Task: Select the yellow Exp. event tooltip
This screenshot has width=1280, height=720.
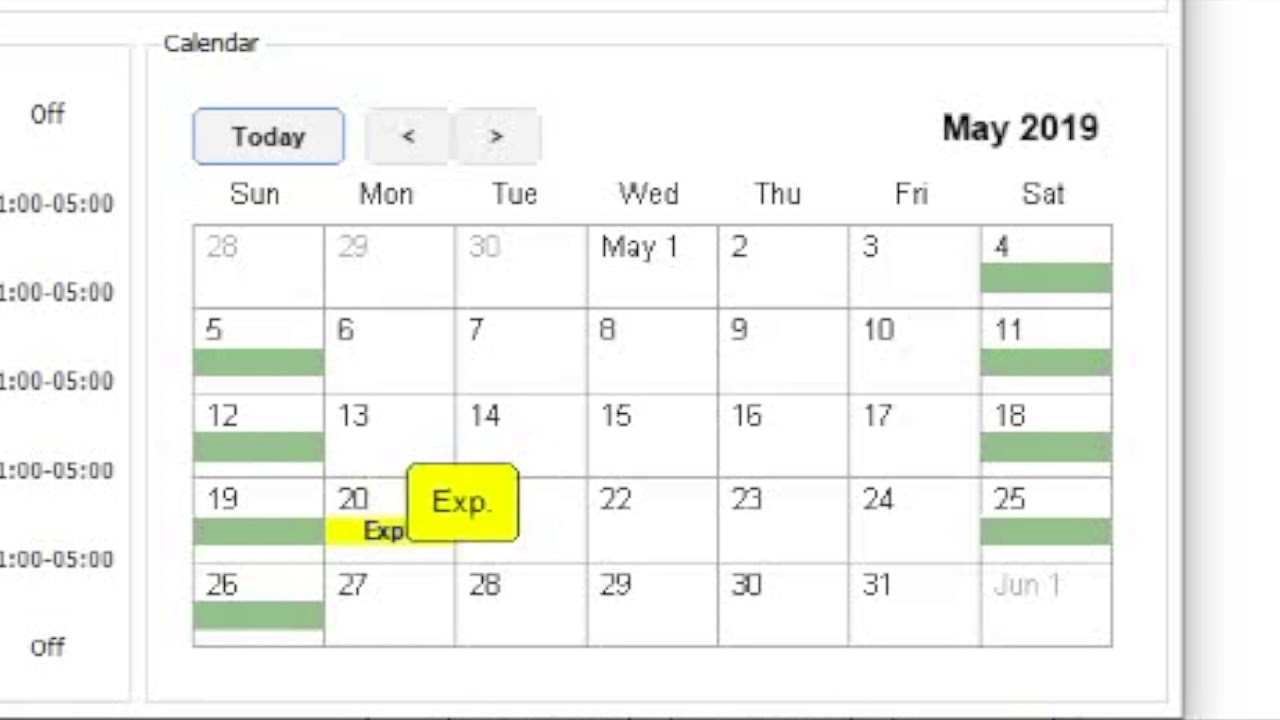Action: [463, 503]
